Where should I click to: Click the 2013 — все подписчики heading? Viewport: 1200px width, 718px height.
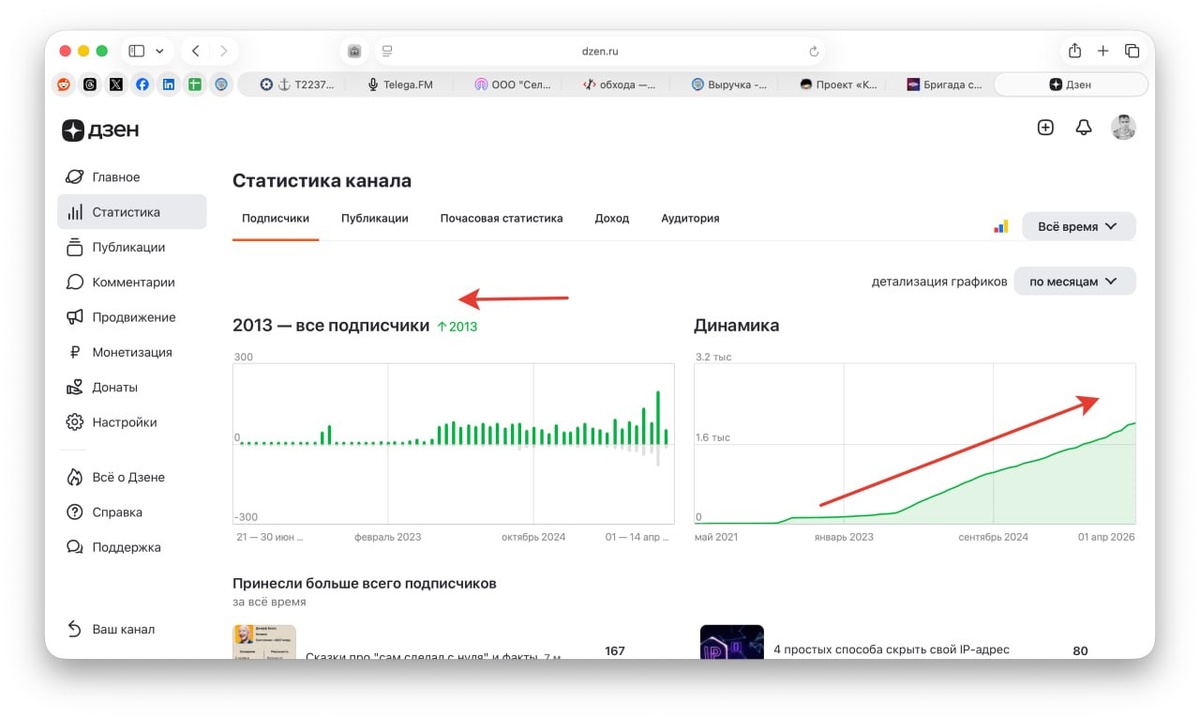pos(331,325)
